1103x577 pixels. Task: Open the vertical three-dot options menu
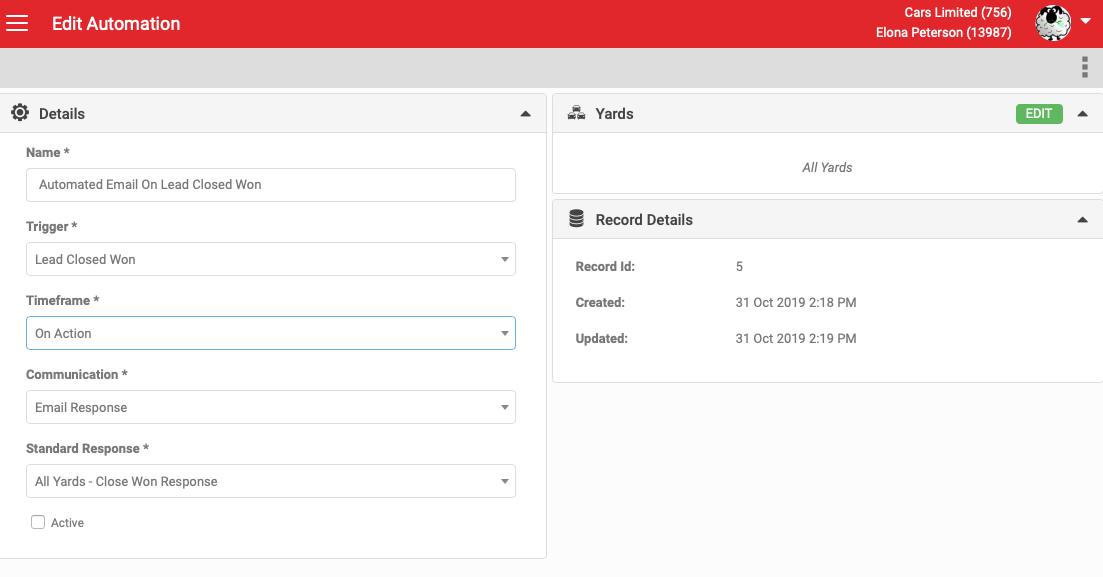1085,68
